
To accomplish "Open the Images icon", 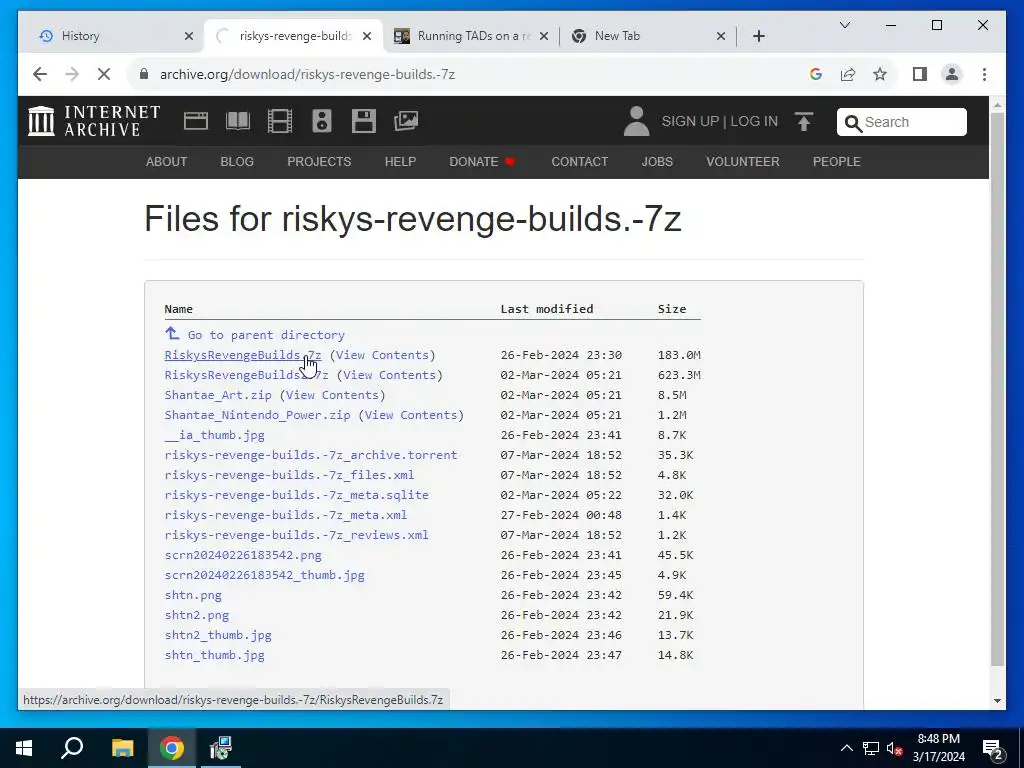I will click(406, 121).
